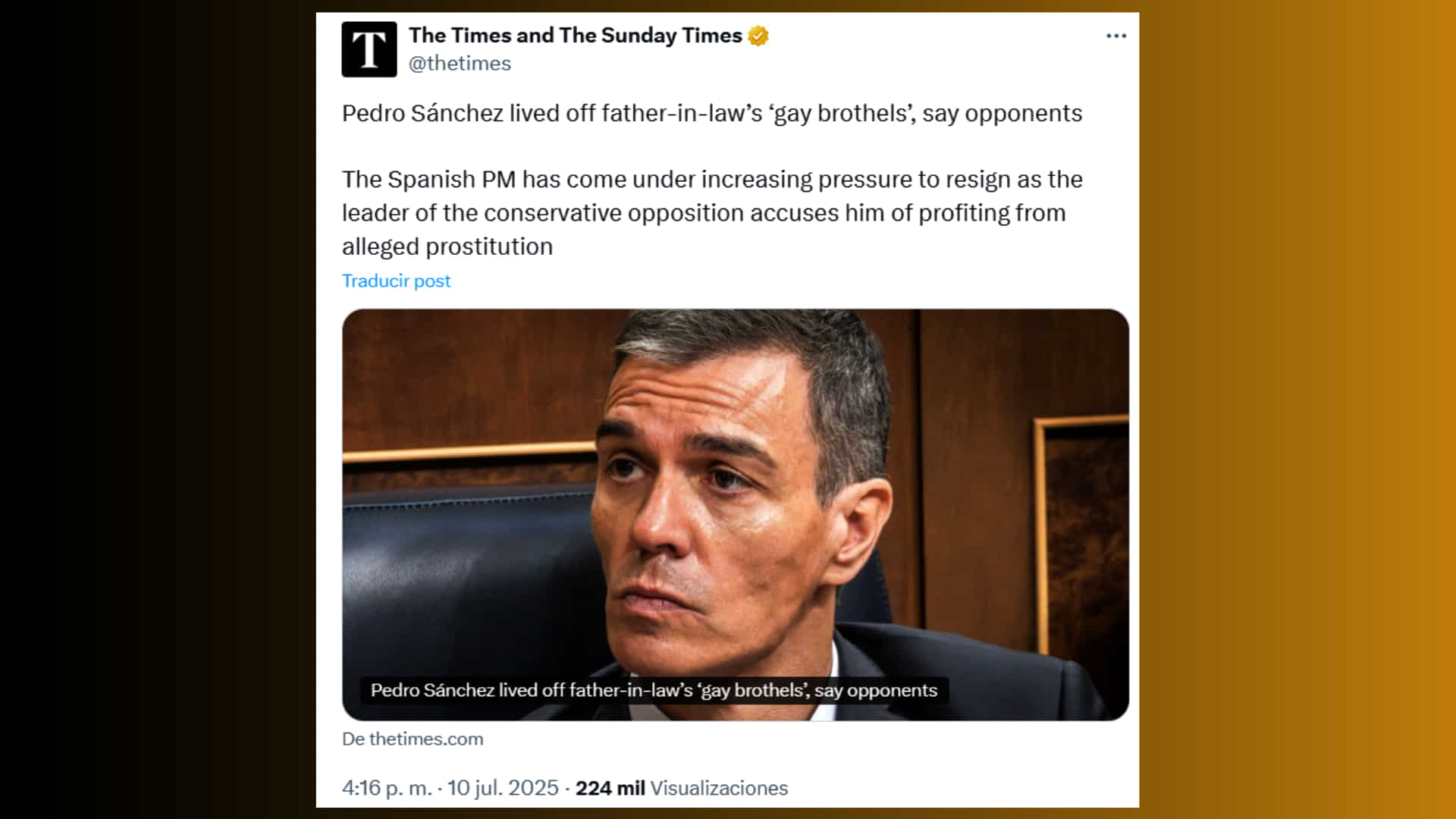The height and width of the screenshot is (819, 1456).
Task: Open the tweet options menu via ellipsis icon
Action: [1116, 36]
